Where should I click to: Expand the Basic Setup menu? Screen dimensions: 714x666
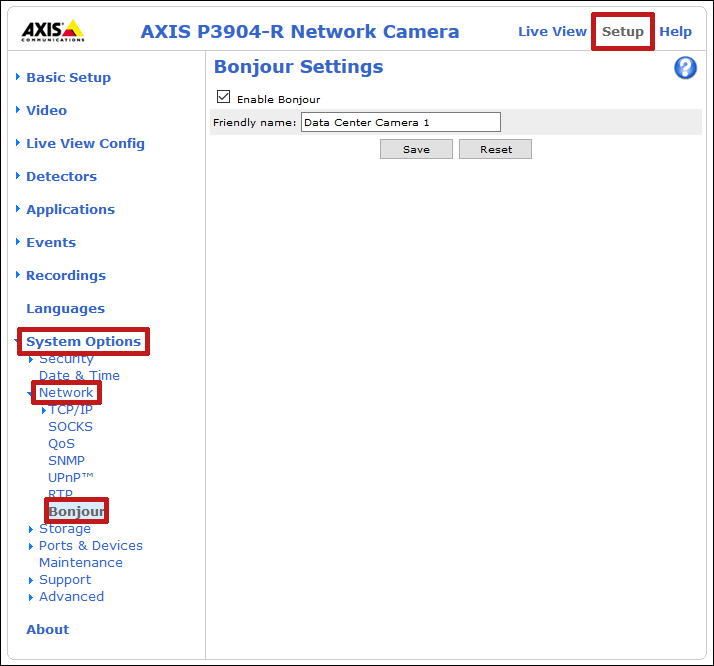[68, 77]
